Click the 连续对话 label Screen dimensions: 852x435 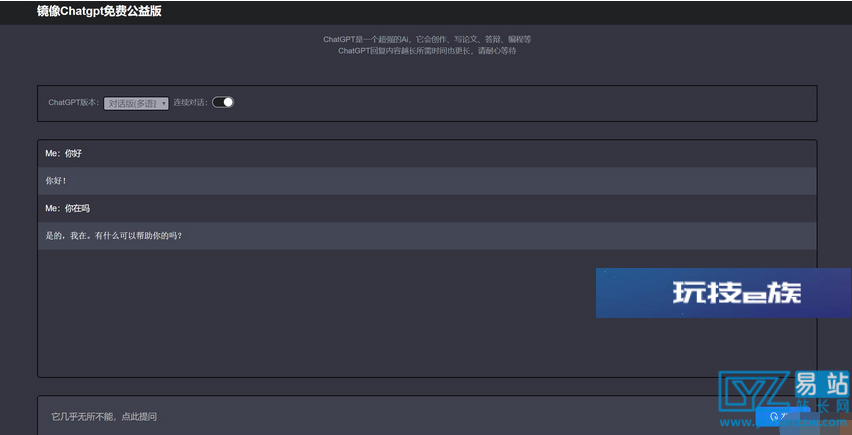(191, 102)
